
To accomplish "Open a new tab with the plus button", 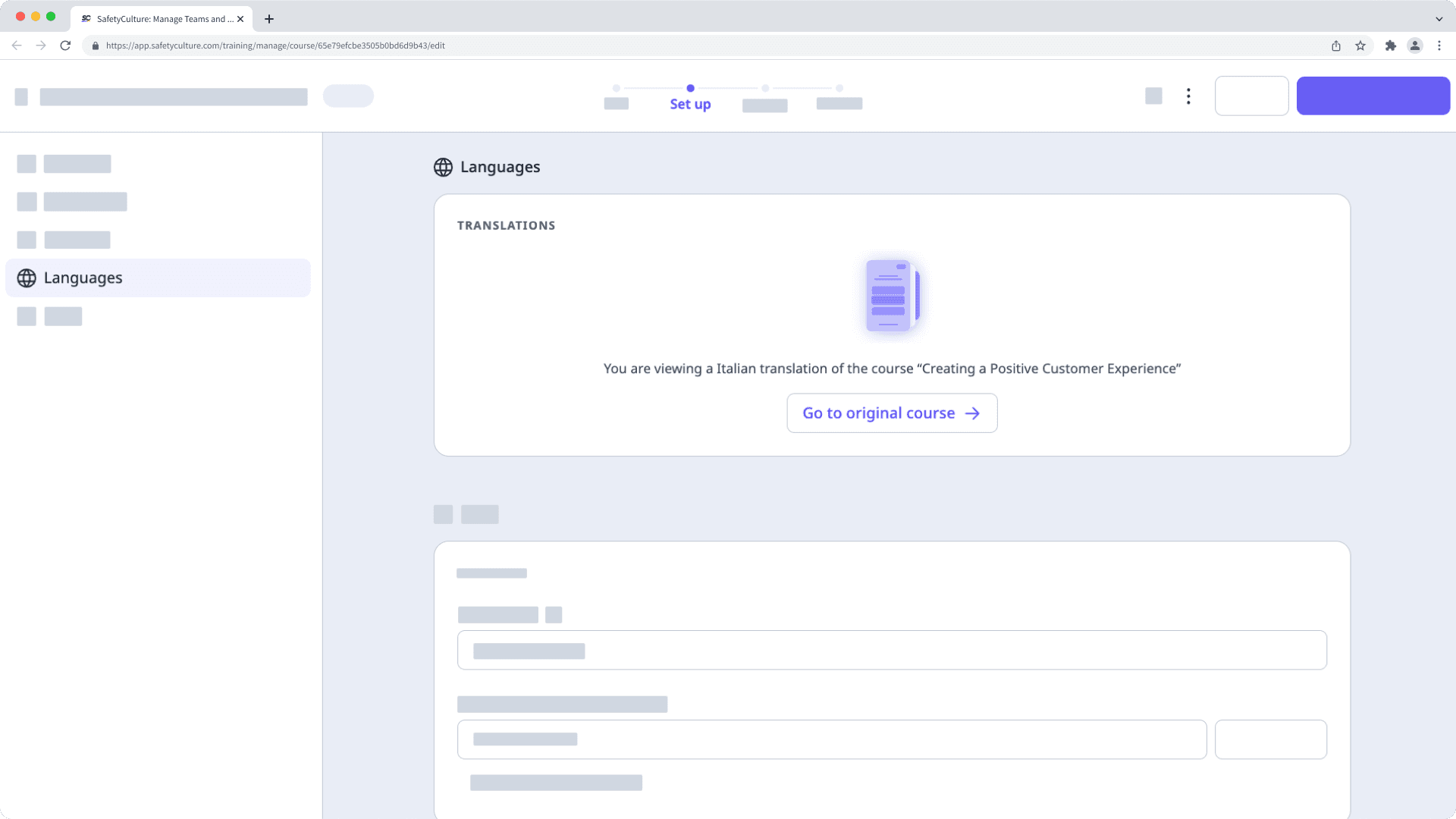I will [x=268, y=19].
